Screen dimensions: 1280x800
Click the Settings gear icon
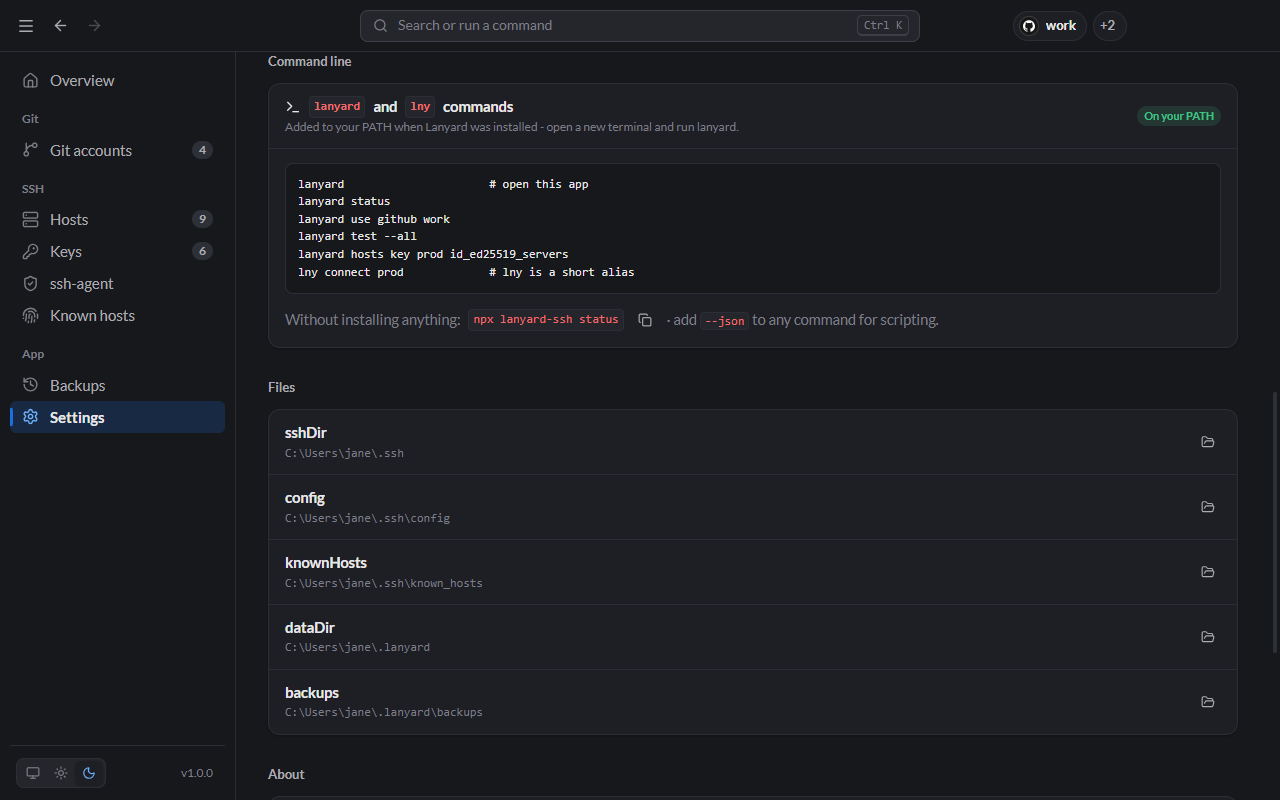click(31, 417)
